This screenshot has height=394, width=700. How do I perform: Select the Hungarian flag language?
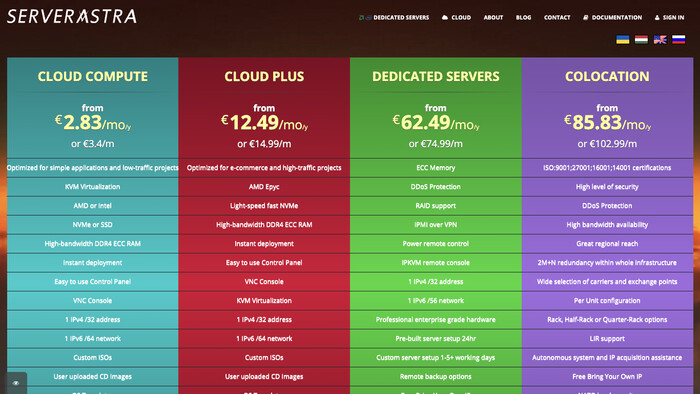[x=642, y=40]
